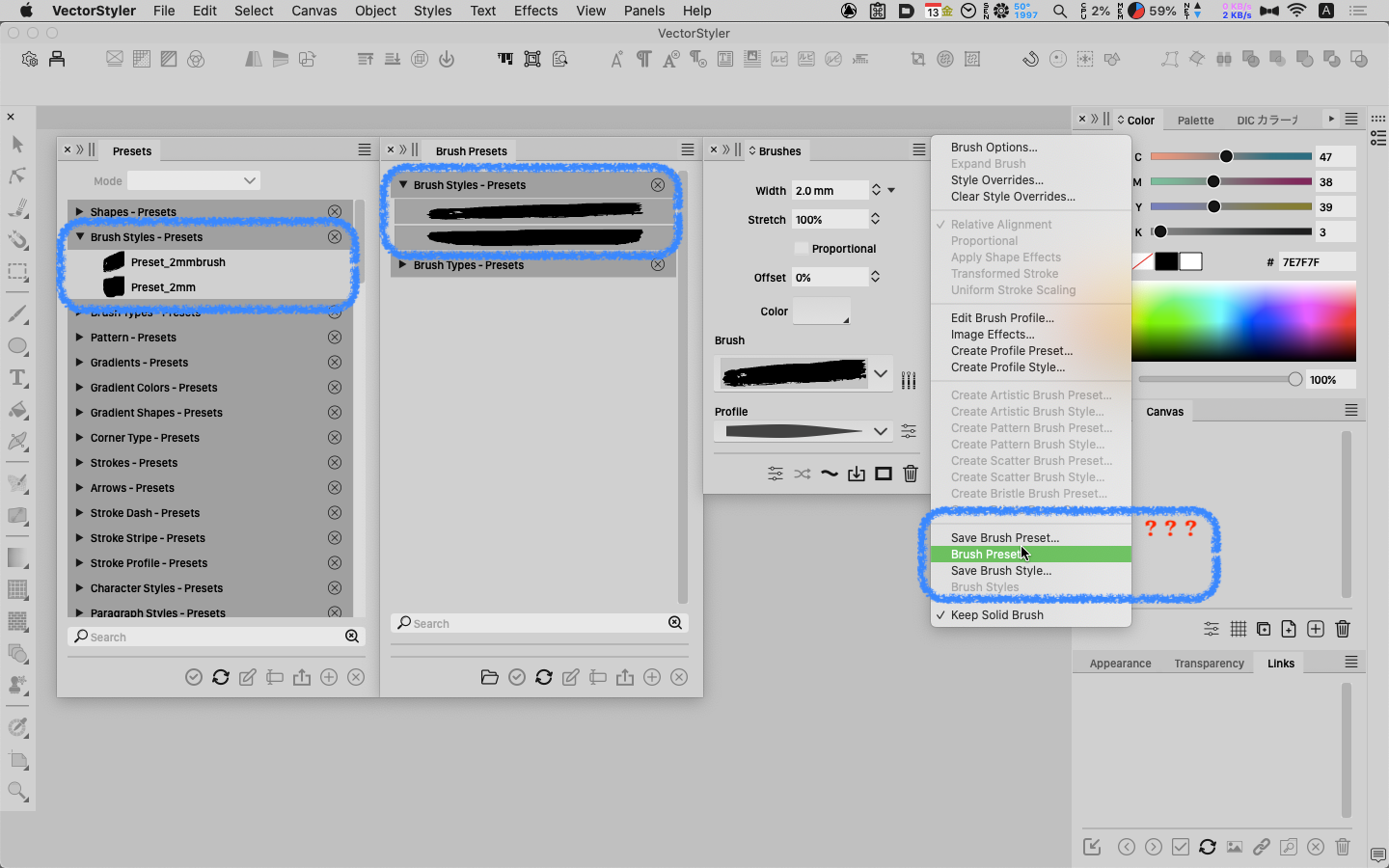Screen dimensions: 1389x868
Task: Open the Brushes panel hamburger menu
Action: click(x=919, y=150)
